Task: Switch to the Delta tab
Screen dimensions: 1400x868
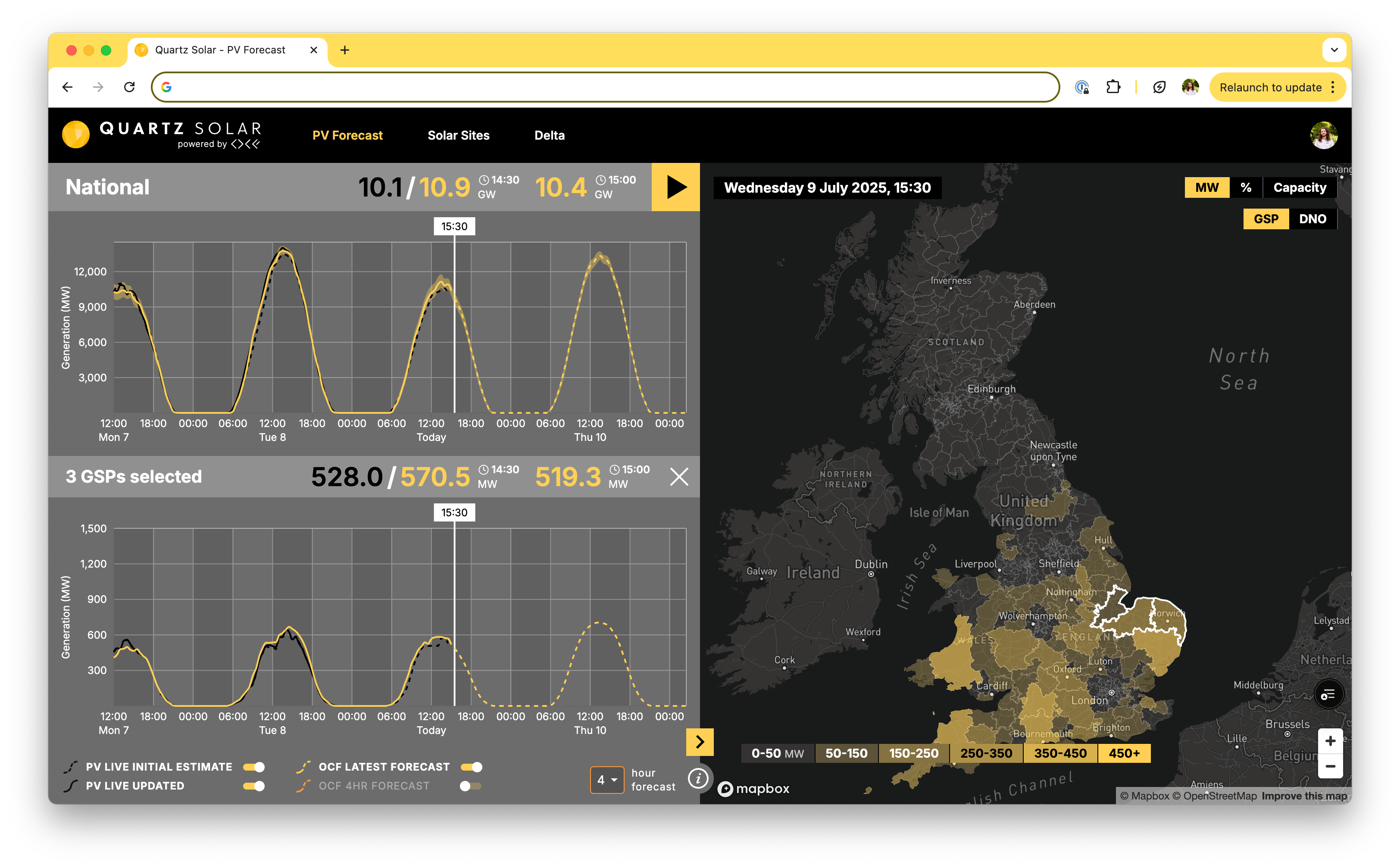Action: coord(549,135)
